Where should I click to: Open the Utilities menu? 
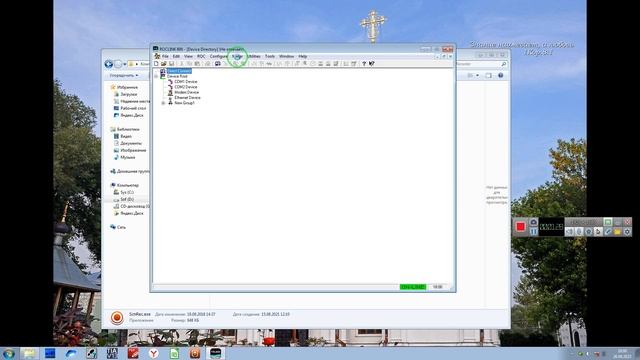click(x=255, y=56)
